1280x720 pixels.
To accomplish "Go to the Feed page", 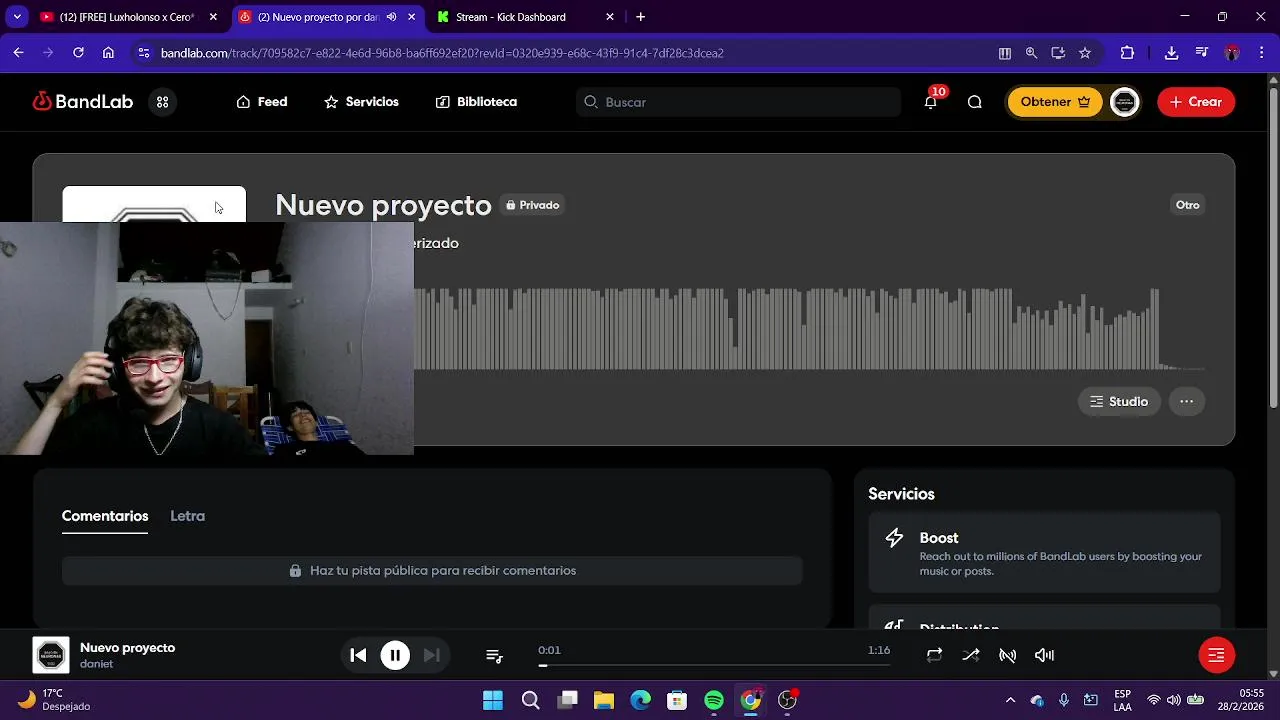I will (x=262, y=102).
